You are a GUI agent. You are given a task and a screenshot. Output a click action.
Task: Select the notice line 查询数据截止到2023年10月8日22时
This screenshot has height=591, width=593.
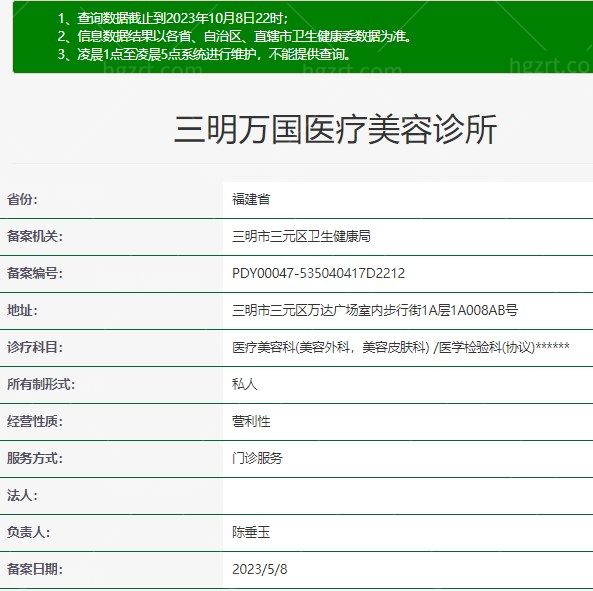[x=172, y=18]
